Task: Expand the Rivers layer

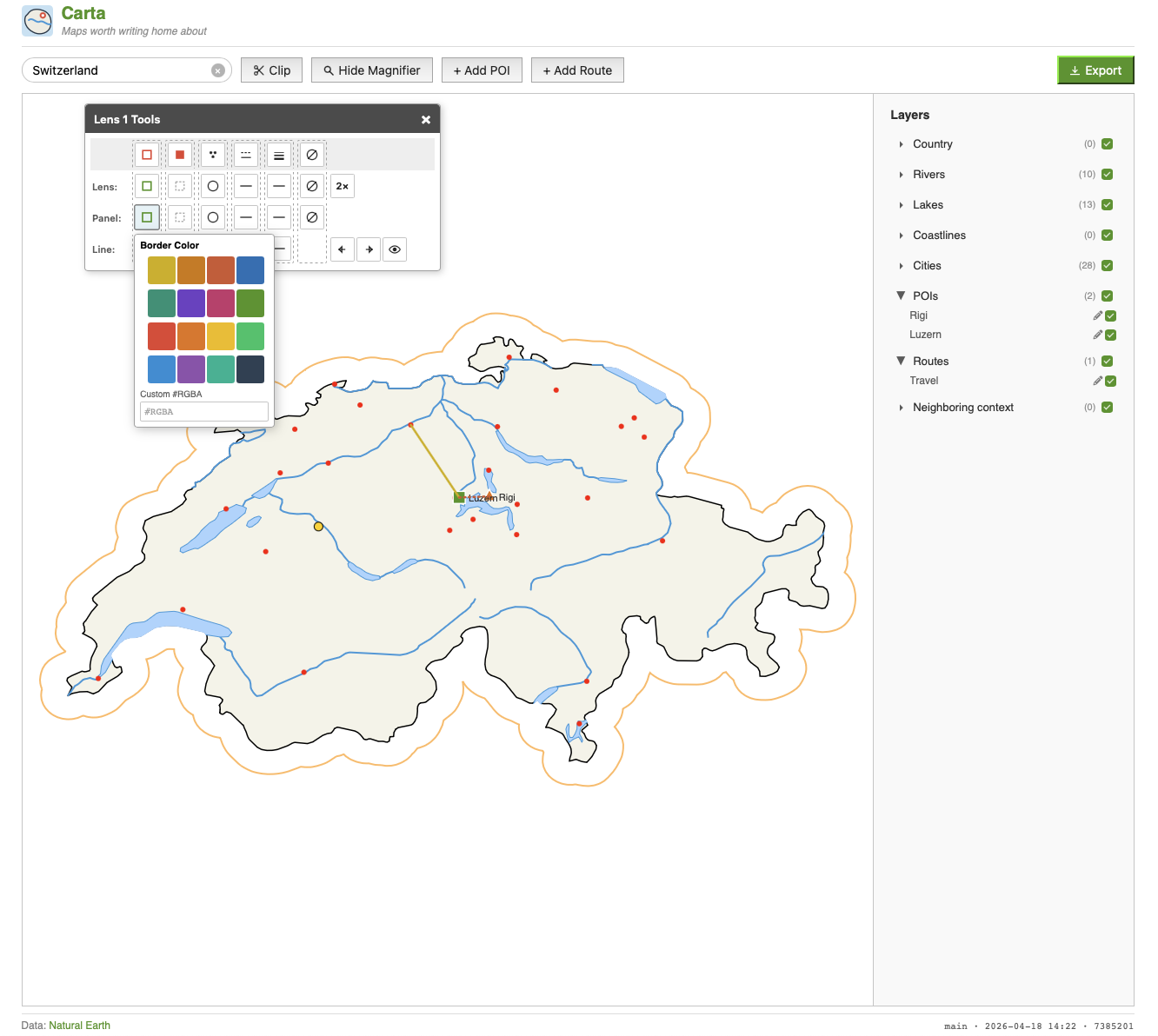Action: (x=902, y=174)
